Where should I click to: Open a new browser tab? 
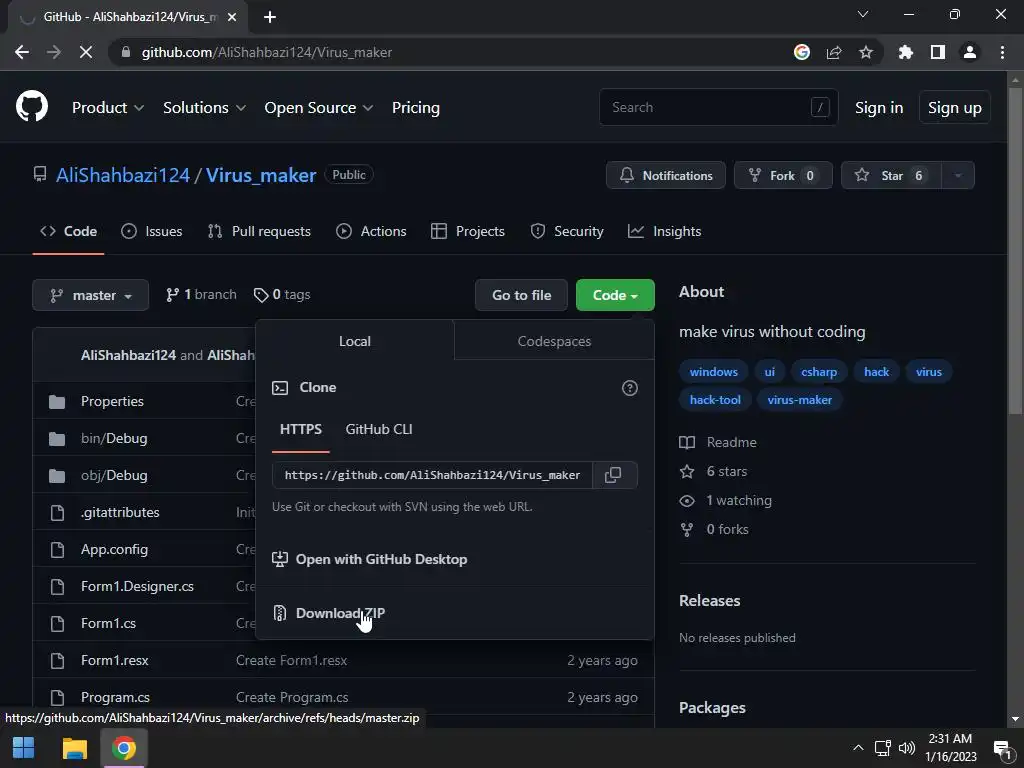pyautogui.click(x=270, y=17)
